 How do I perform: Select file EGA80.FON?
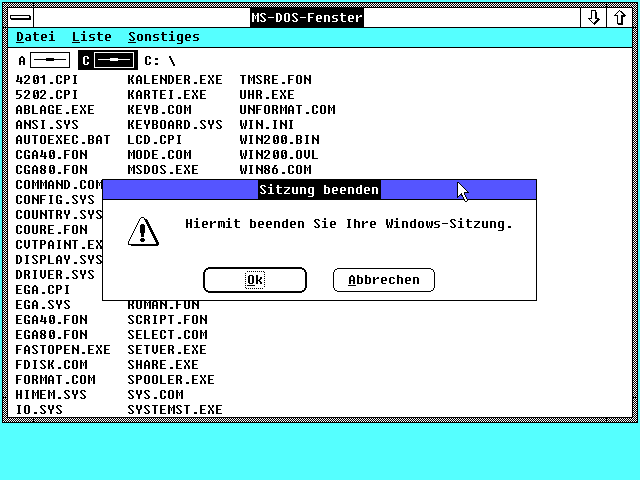[x=51, y=335]
